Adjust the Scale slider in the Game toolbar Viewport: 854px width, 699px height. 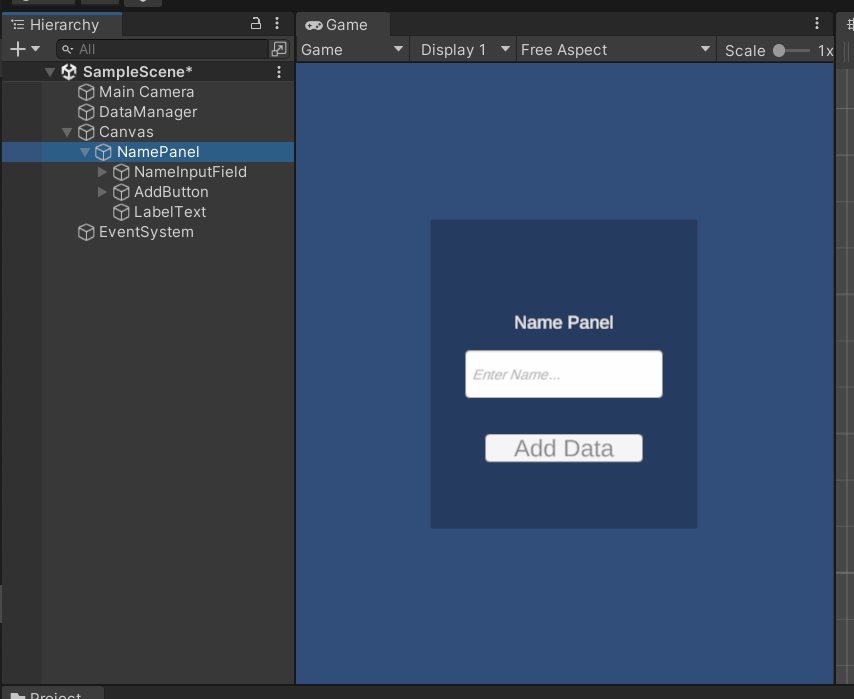click(779, 50)
